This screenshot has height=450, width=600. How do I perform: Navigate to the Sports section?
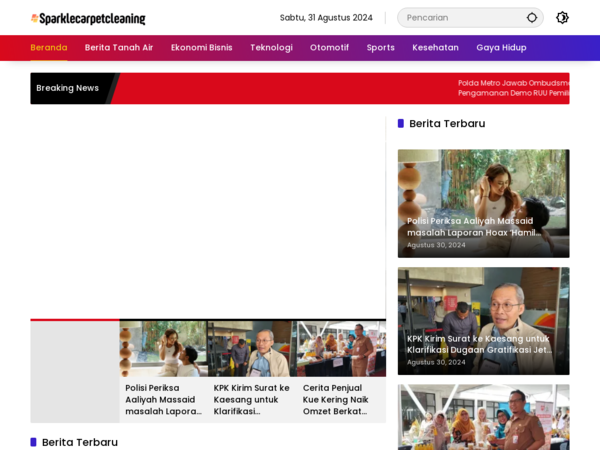pyautogui.click(x=380, y=47)
